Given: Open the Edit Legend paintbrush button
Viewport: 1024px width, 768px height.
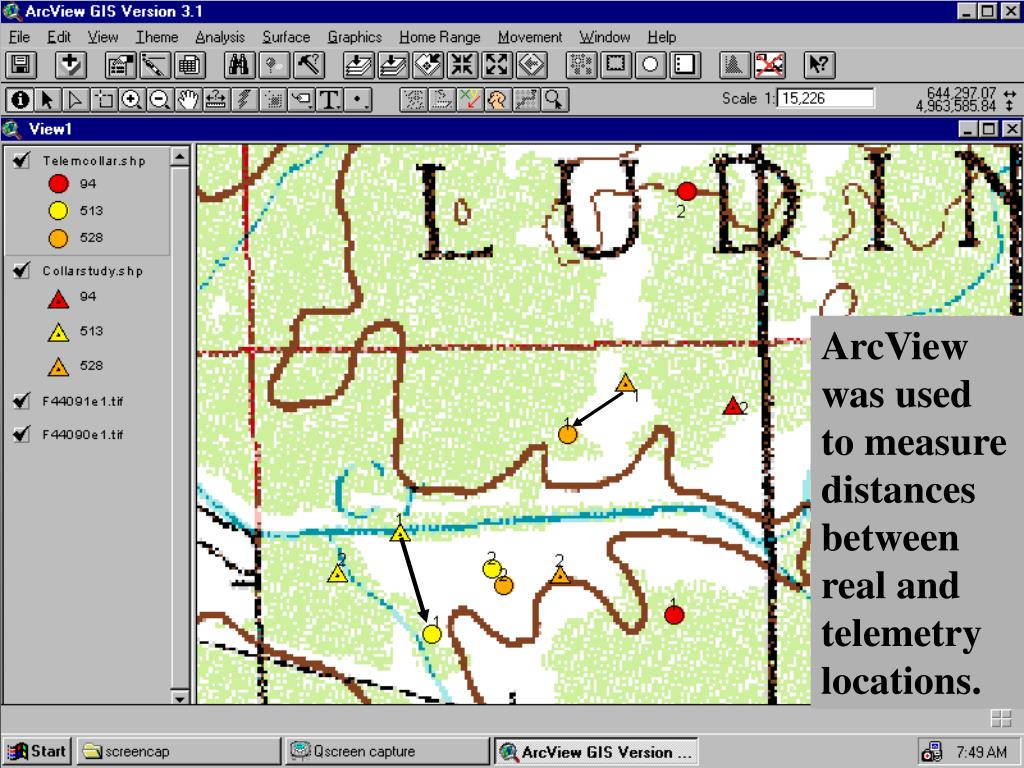Looking at the screenshot, I should point(155,65).
